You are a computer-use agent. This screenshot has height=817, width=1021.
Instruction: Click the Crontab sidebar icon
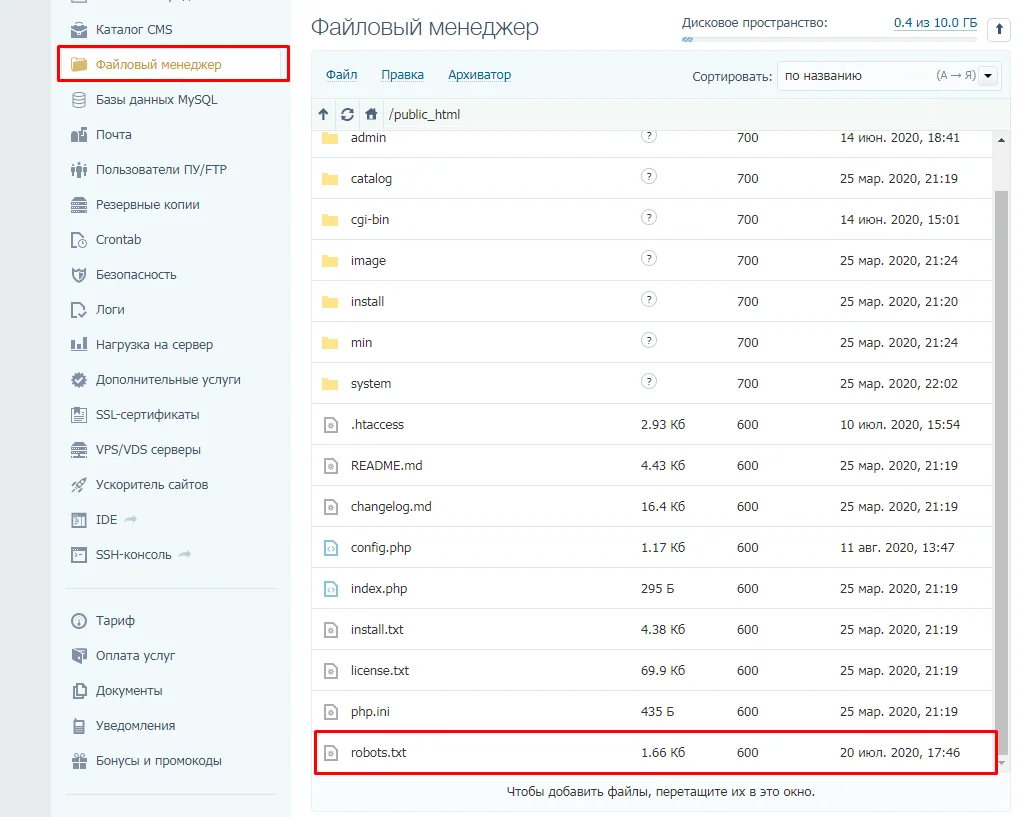(79, 240)
